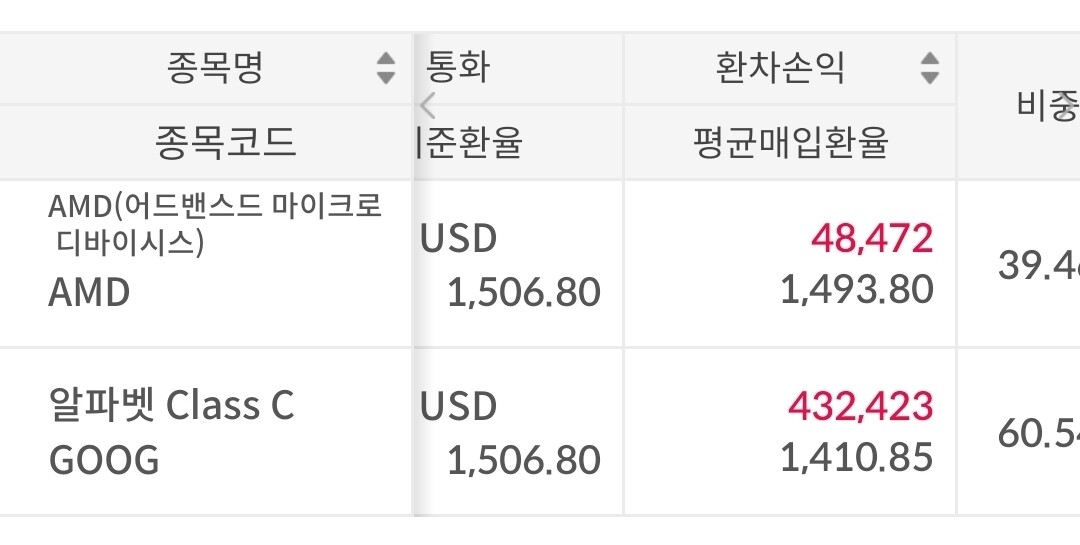Image resolution: width=1080 pixels, height=545 pixels.
Task: Select USD currency in the GOOG row
Action: (x=459, y=407)
